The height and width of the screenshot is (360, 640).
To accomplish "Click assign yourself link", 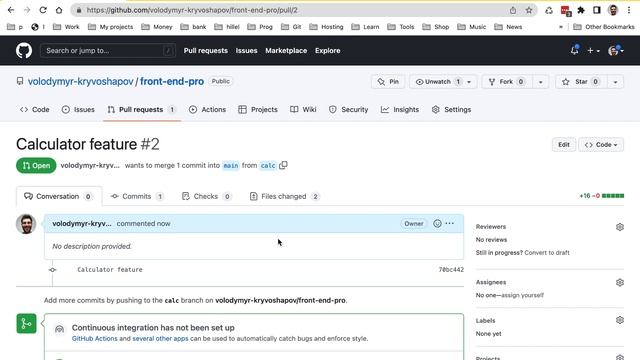I will pos(522,295).
